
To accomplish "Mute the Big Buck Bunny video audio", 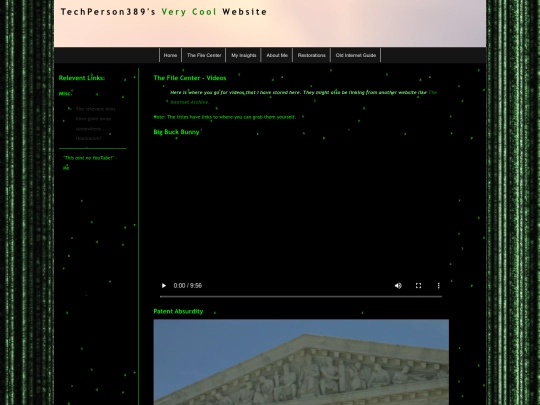I will click(x=398, y=285).
